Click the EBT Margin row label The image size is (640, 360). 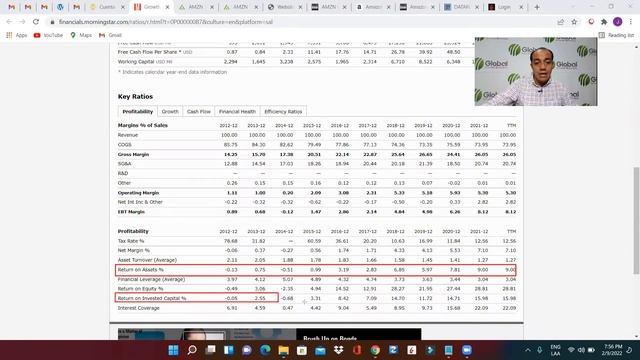click(x=131, y=212)
